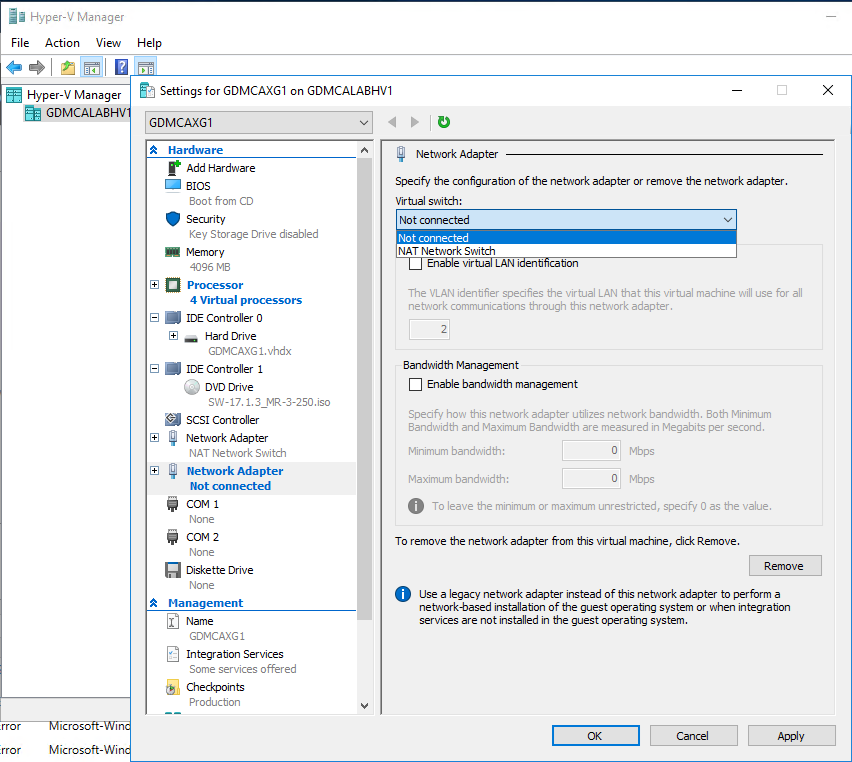Screen dimensions: 852x762
Task: Click hardware list scroll up arrow
Action: point(365,151)
